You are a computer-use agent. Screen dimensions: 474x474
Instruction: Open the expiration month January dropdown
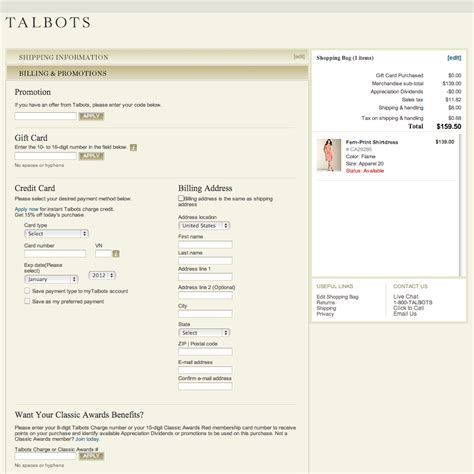(51, 279)
